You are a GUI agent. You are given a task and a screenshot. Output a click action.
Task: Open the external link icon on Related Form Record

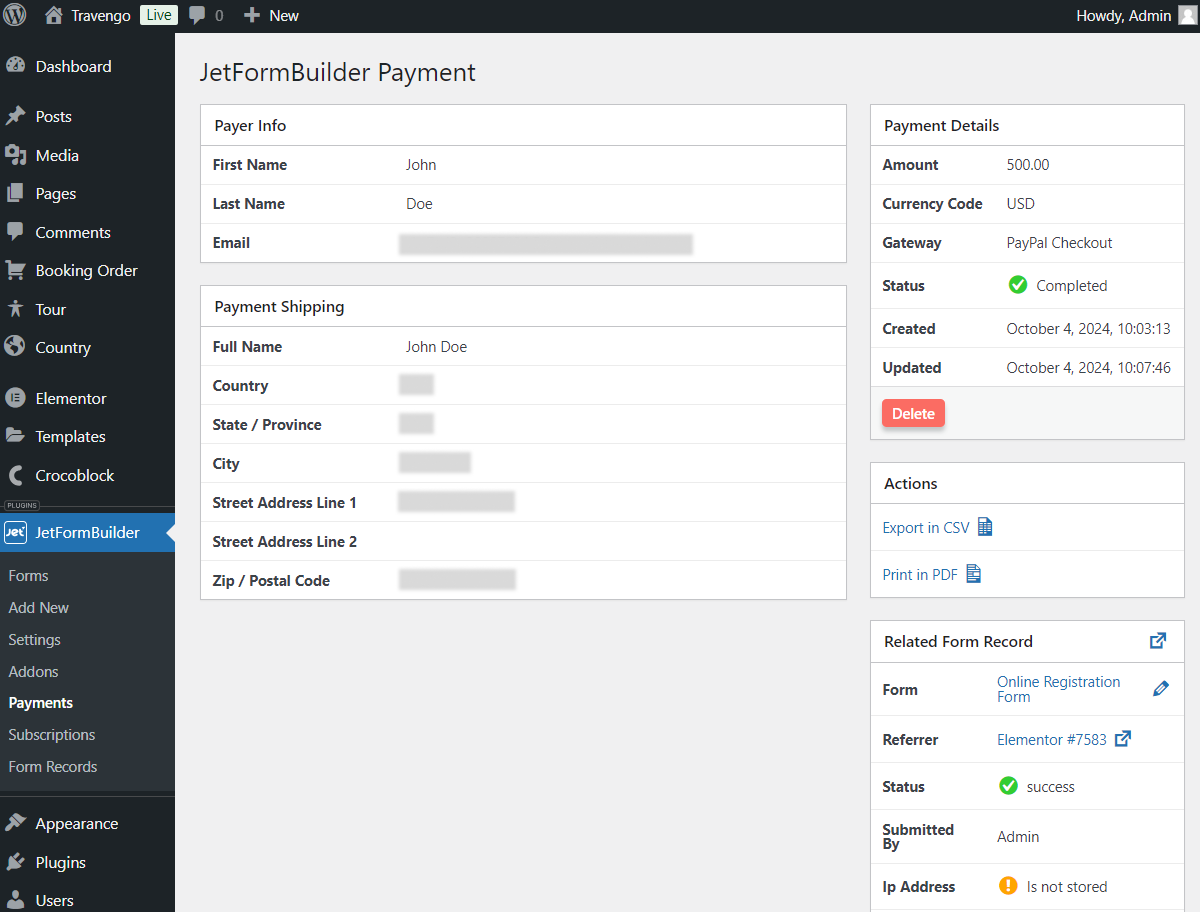[1157, 640]
